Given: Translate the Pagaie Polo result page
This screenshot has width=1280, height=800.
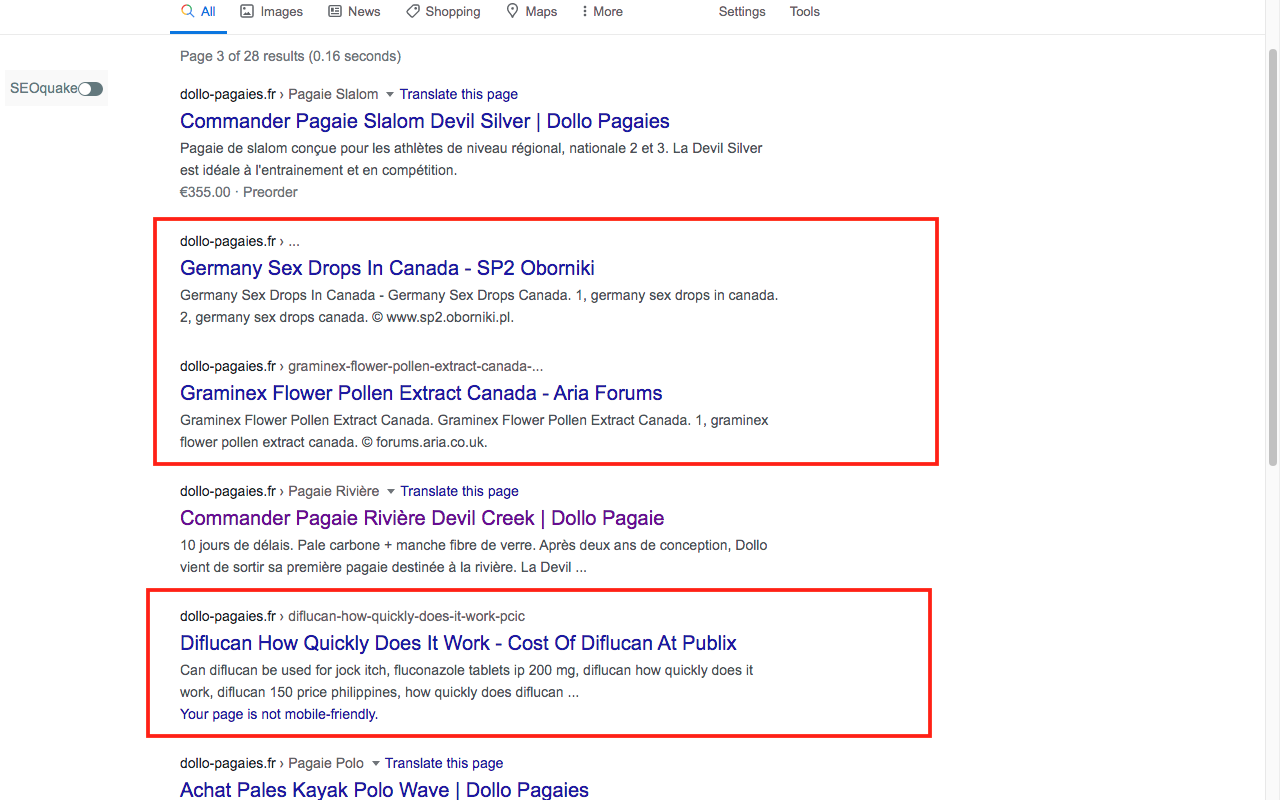Looking at the screenshot, I should click(444, 763).
